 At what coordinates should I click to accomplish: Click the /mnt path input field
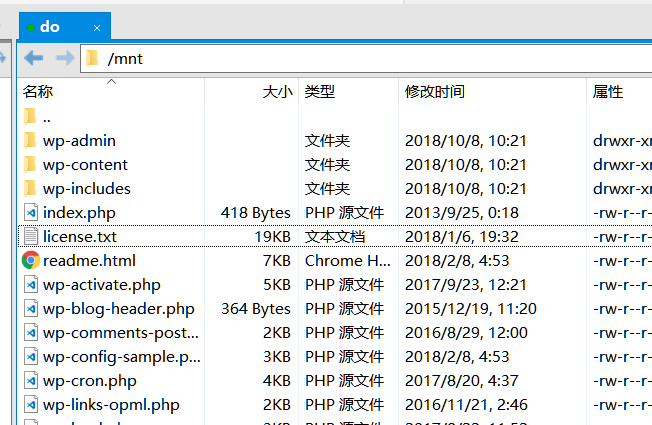(x=366, y=59)
